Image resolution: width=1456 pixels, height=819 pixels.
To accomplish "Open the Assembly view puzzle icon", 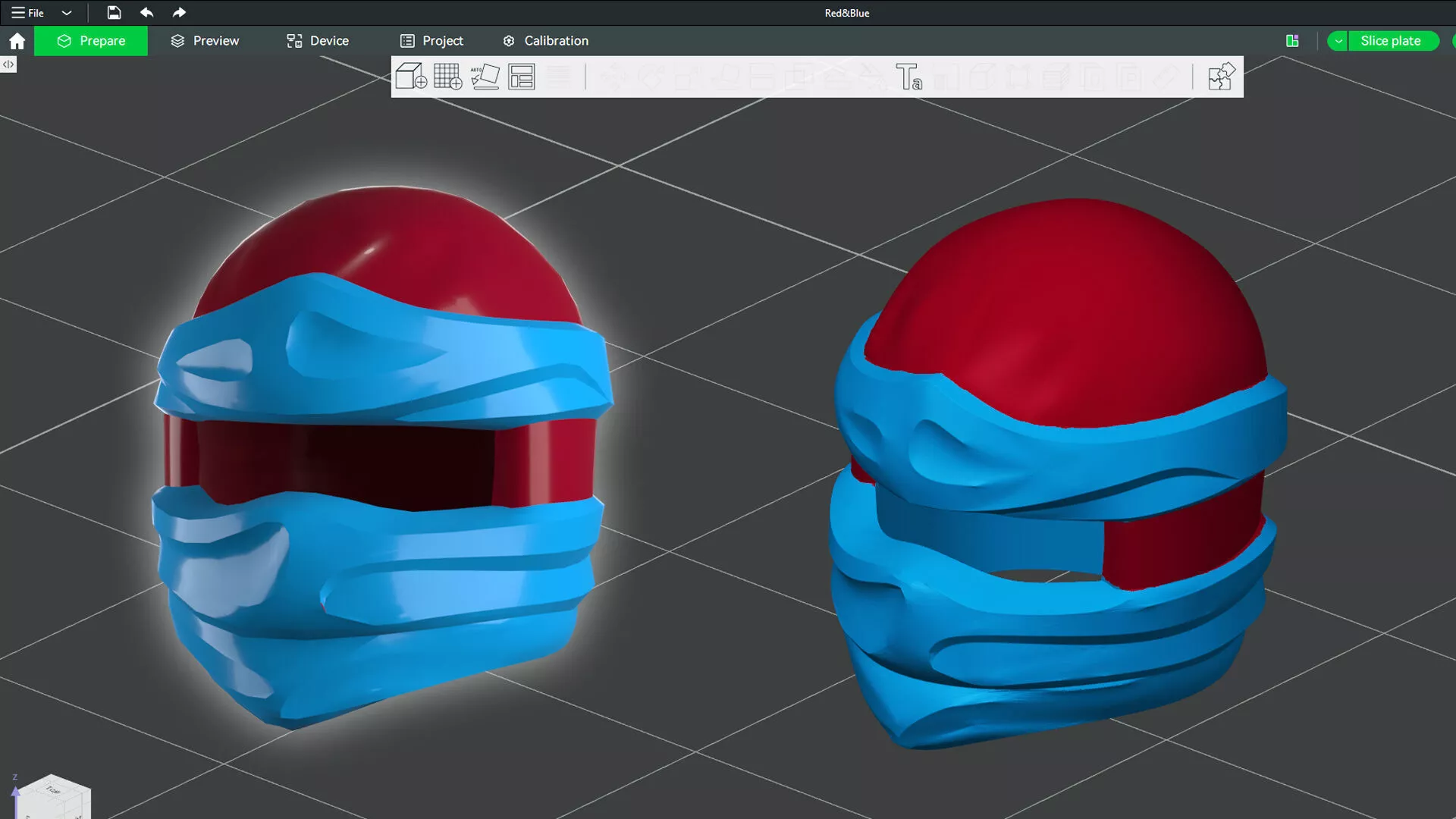I will pyautogui.click(x=1222, y=77).
